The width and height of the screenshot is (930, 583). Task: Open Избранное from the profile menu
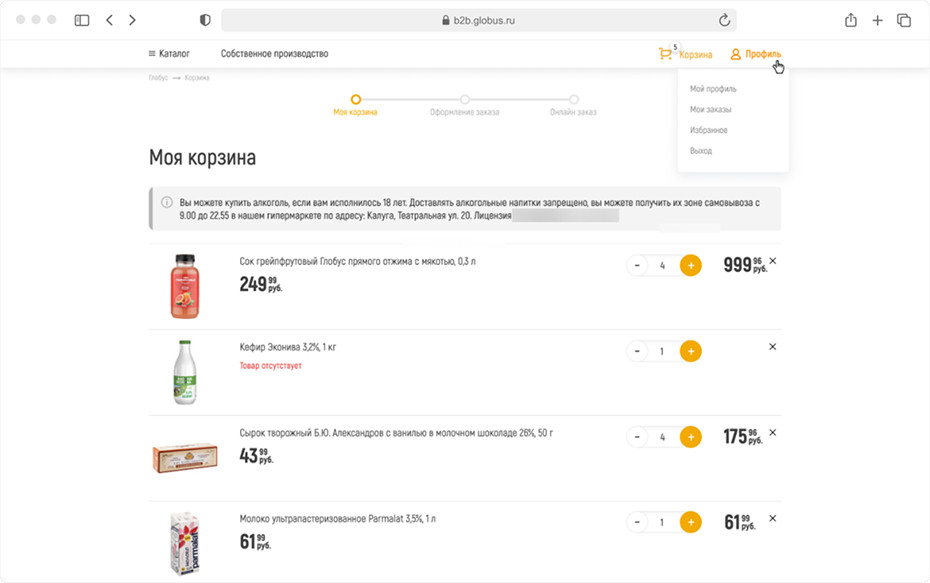709,130
